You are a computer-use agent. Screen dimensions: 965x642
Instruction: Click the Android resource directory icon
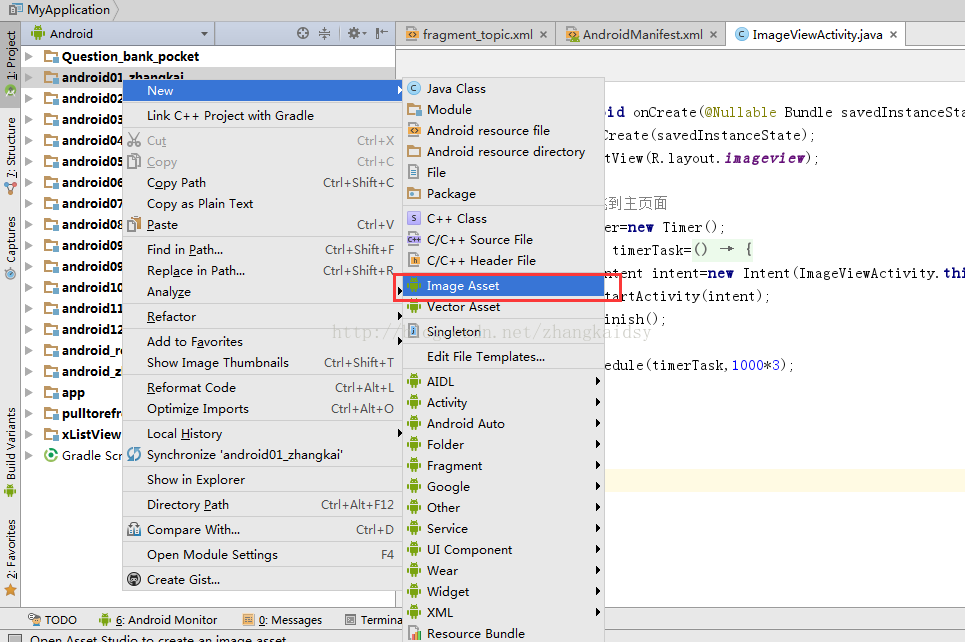pyautogui.click(x=414, y=151)
